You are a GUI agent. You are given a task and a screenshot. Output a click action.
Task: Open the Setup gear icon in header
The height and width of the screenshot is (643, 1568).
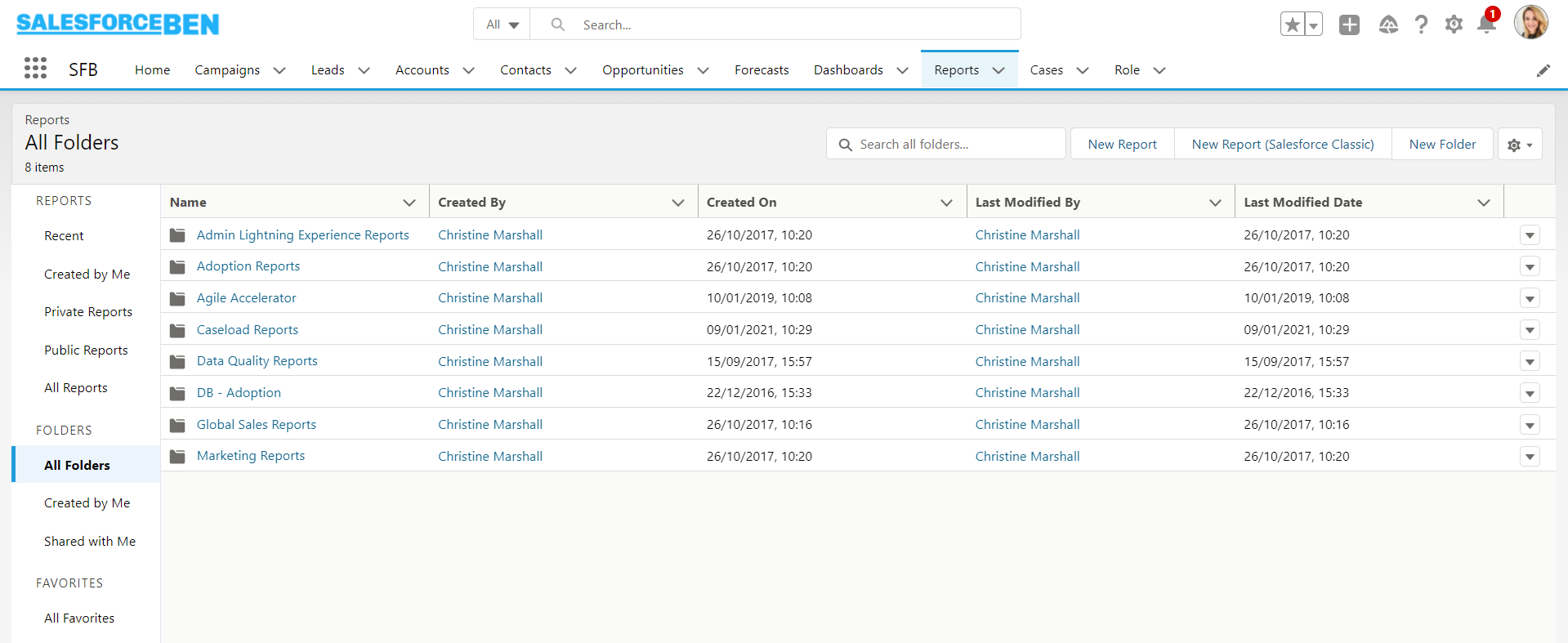coord(1454,25)
